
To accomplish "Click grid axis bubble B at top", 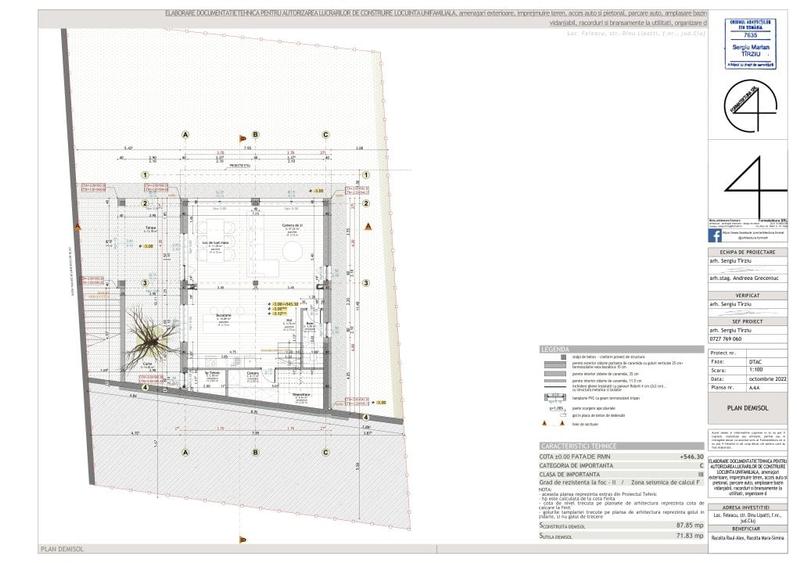I will [255, 133].
